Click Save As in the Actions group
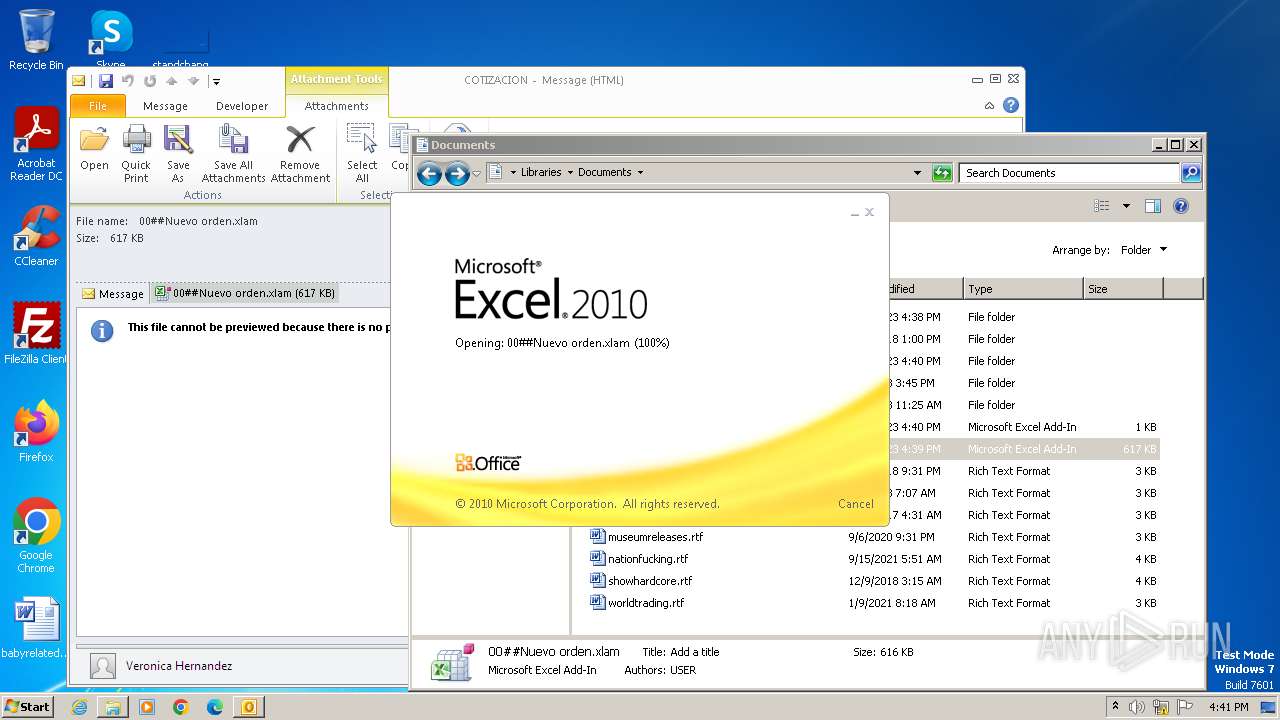Viewport: 1280px width, 720px height. (x=178, y=153)
